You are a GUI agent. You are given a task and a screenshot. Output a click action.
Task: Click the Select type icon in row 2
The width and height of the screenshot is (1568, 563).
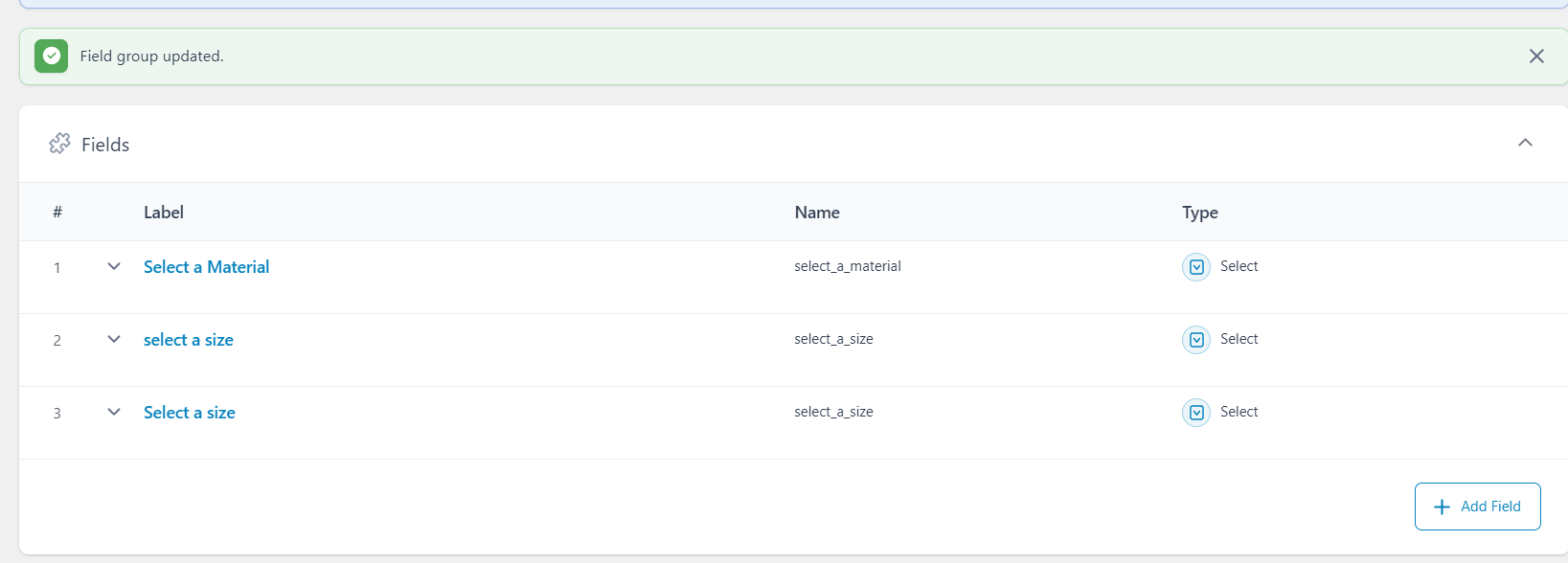(x=1196, y=340)
